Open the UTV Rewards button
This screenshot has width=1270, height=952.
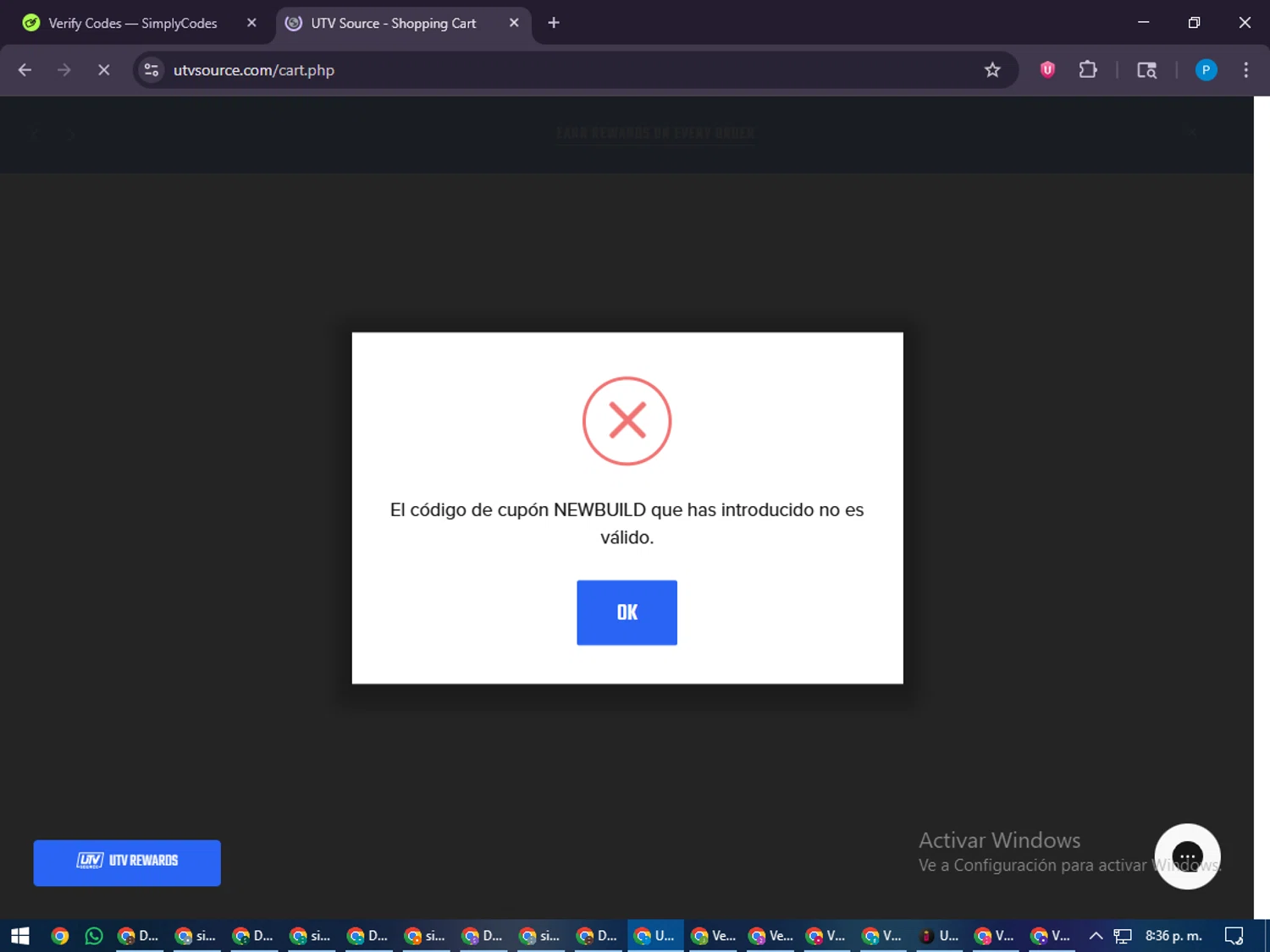click(x=127, y=862)
